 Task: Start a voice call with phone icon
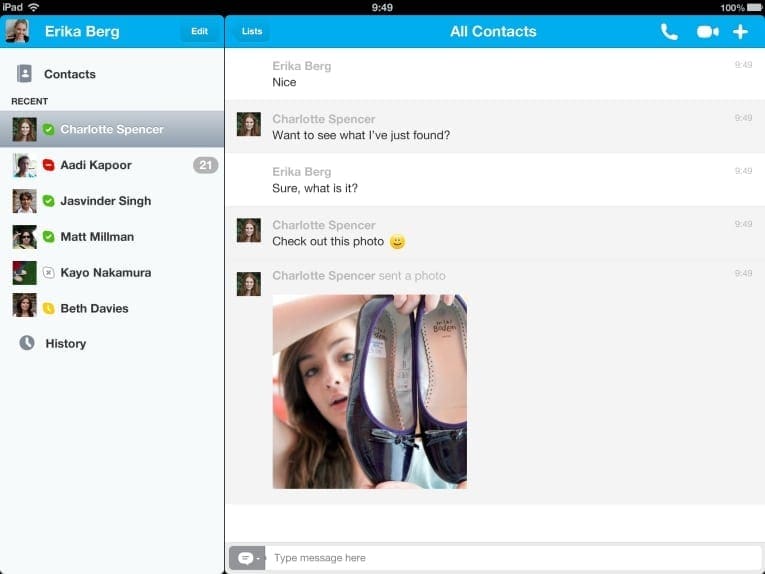click(669, 32)
